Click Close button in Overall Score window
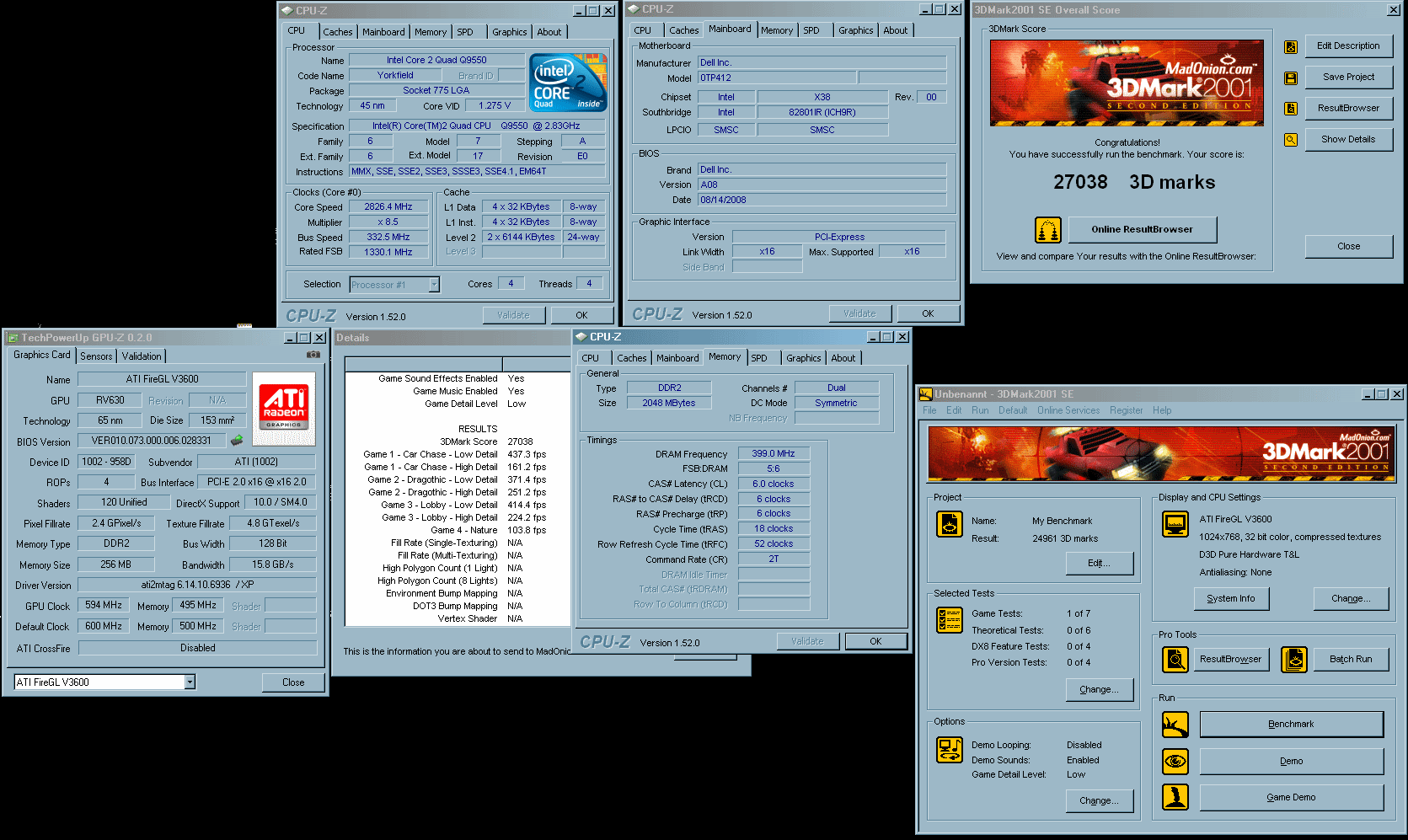Viewport: 1408px width, 840px height. (x=1348, y=247)
